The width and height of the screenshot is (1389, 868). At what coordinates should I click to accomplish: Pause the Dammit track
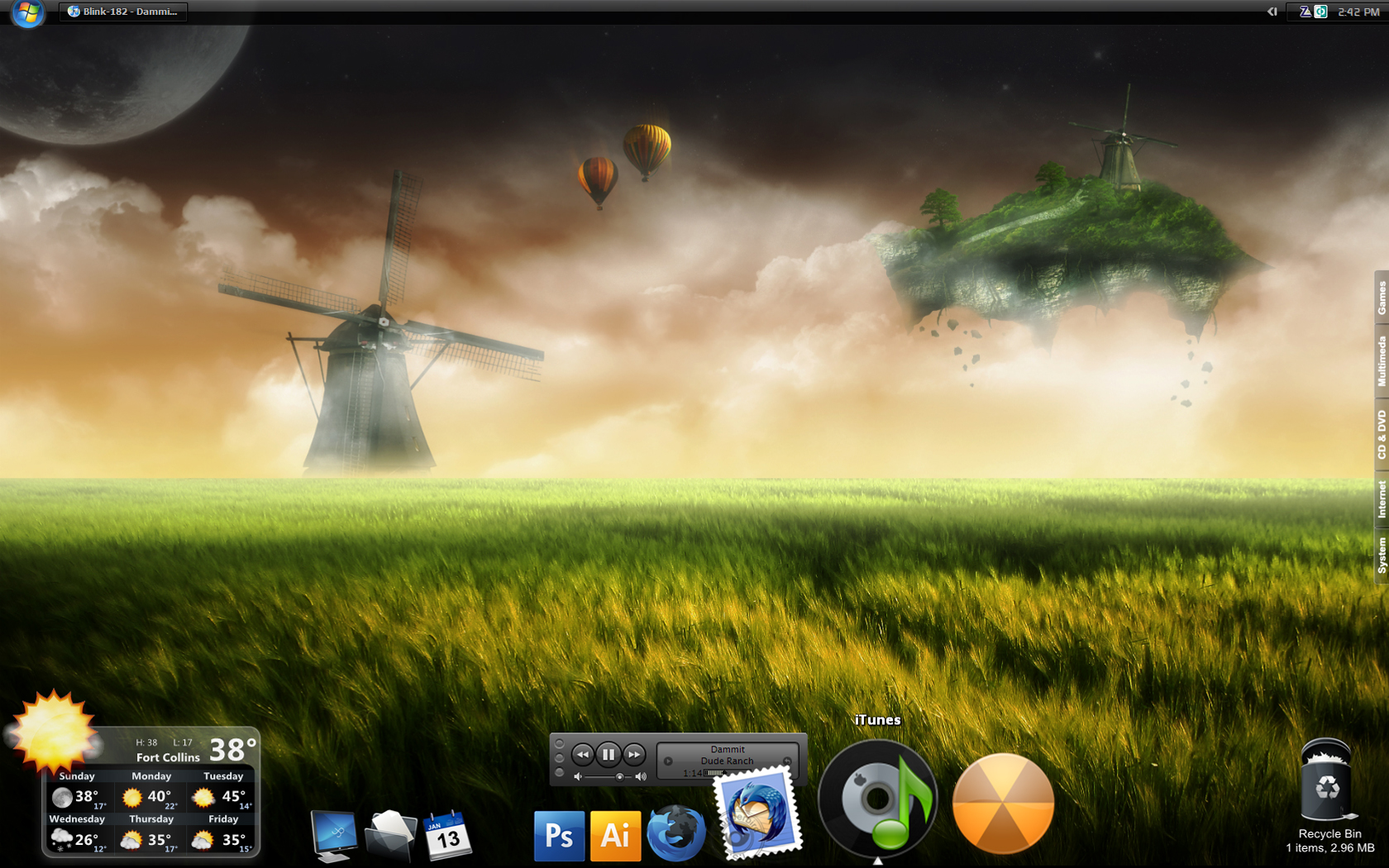point(609,754)
